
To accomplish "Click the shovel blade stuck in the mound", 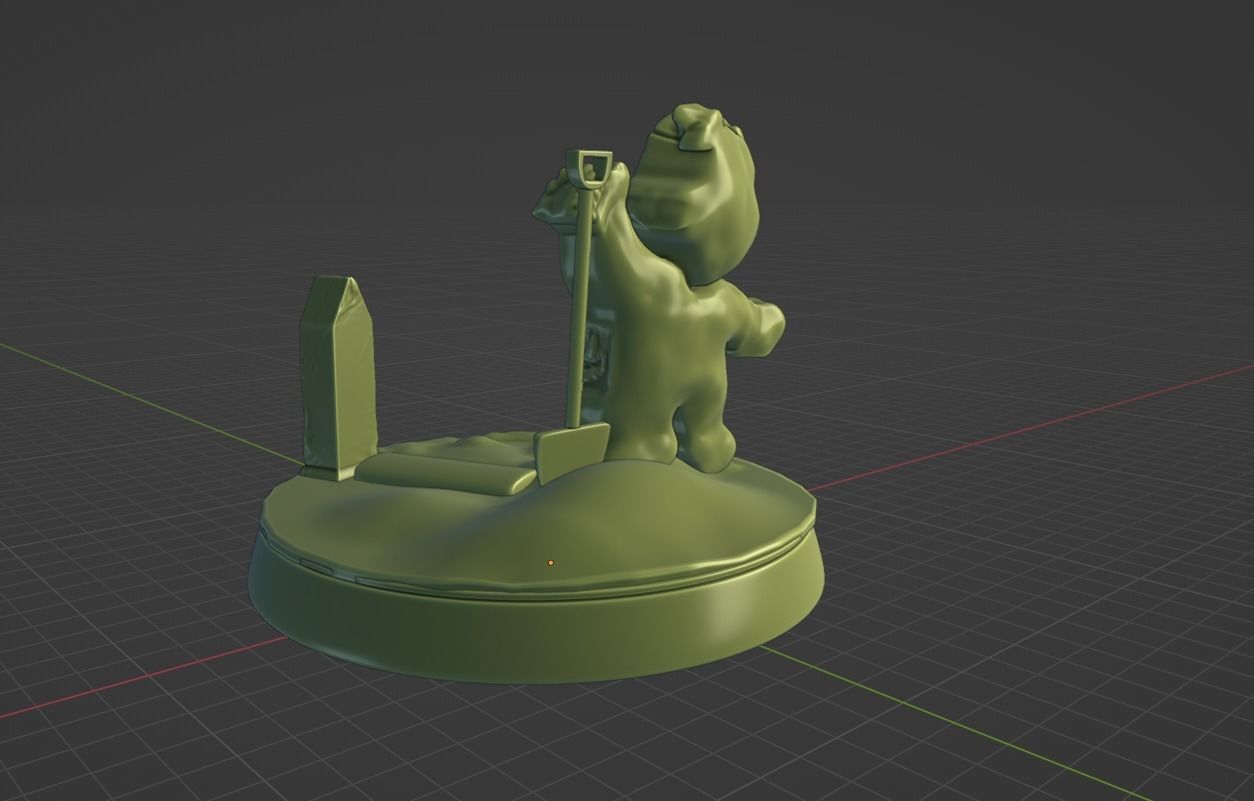I will (572, 452).
